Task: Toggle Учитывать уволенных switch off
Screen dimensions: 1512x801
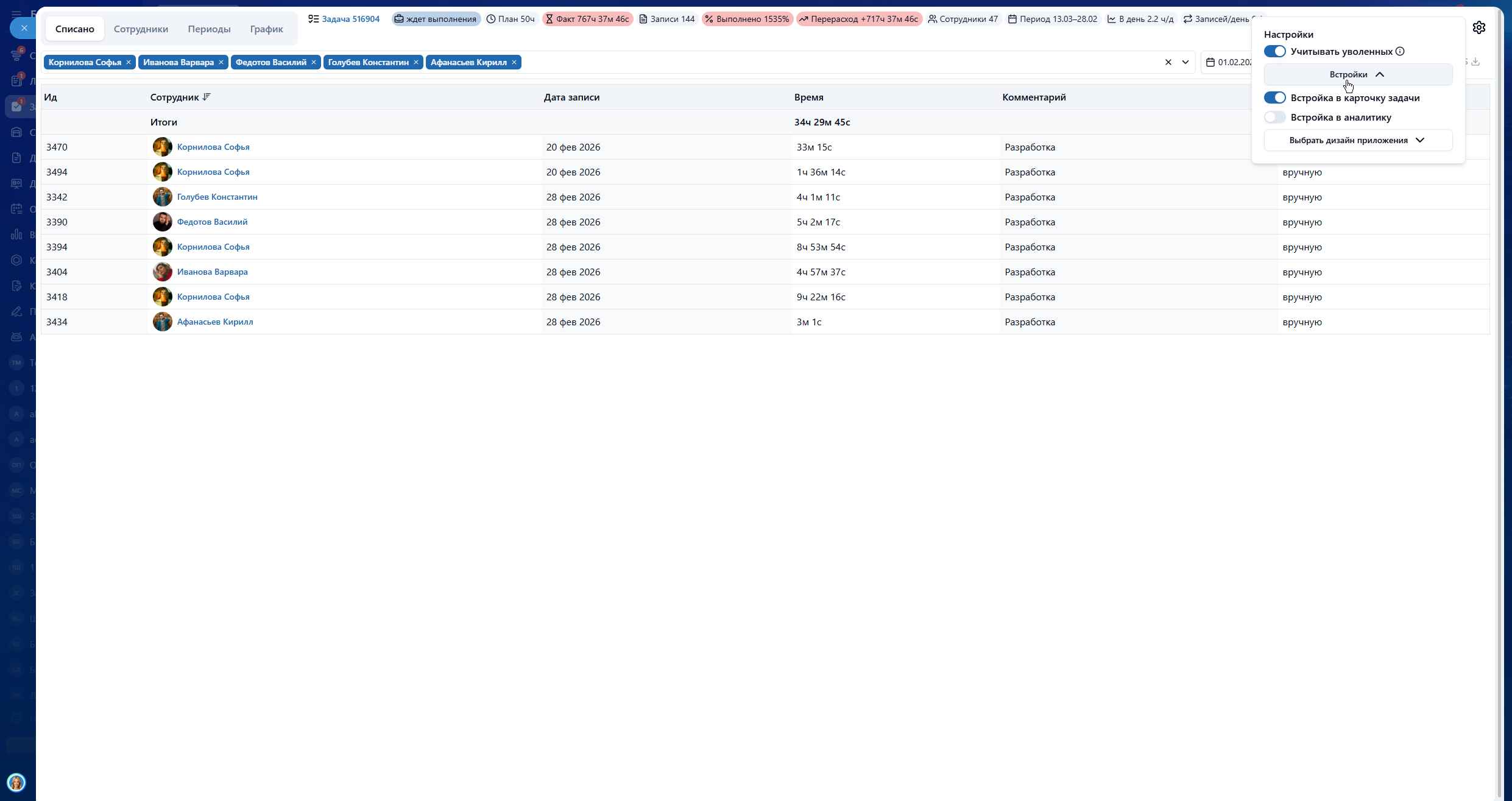Action: pyautogui.click(x=1274, y=52)
